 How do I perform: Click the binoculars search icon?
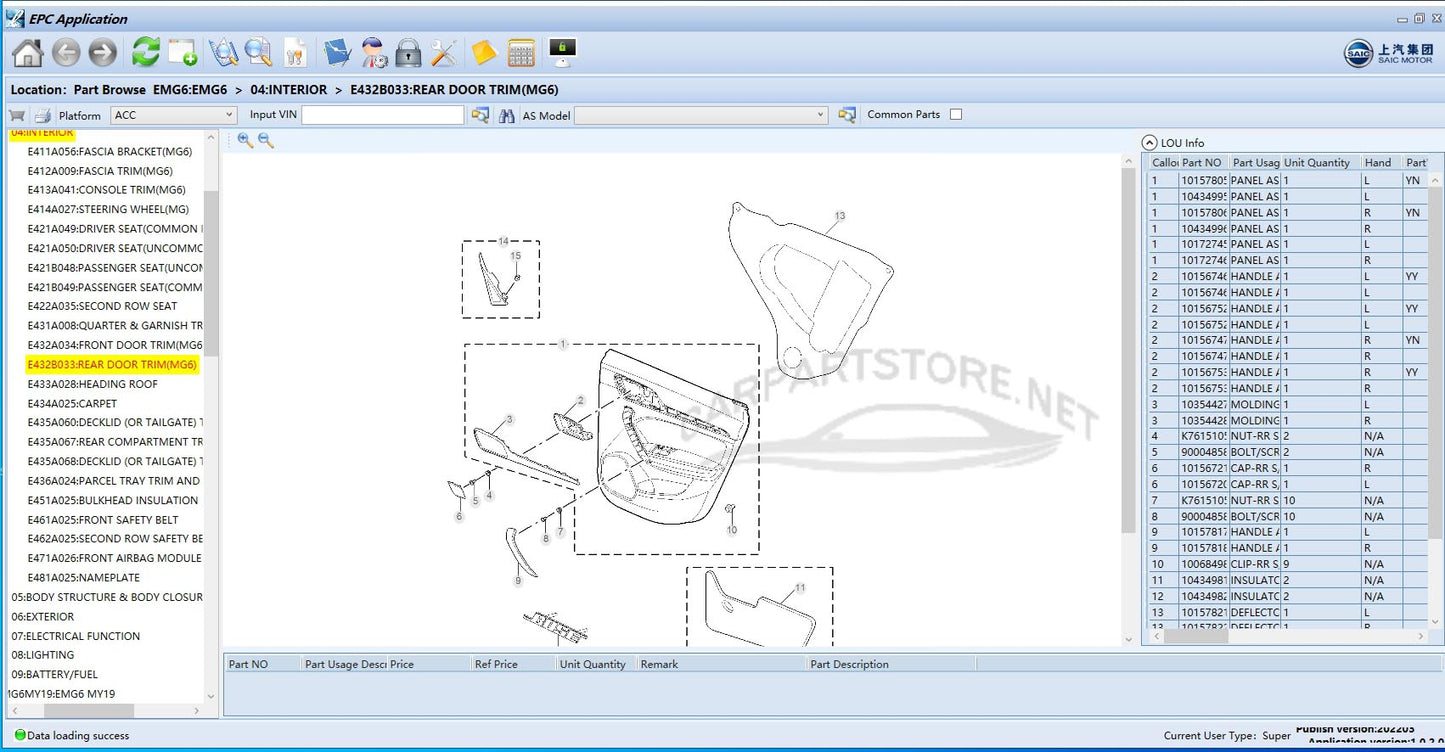tap(507, 115)
